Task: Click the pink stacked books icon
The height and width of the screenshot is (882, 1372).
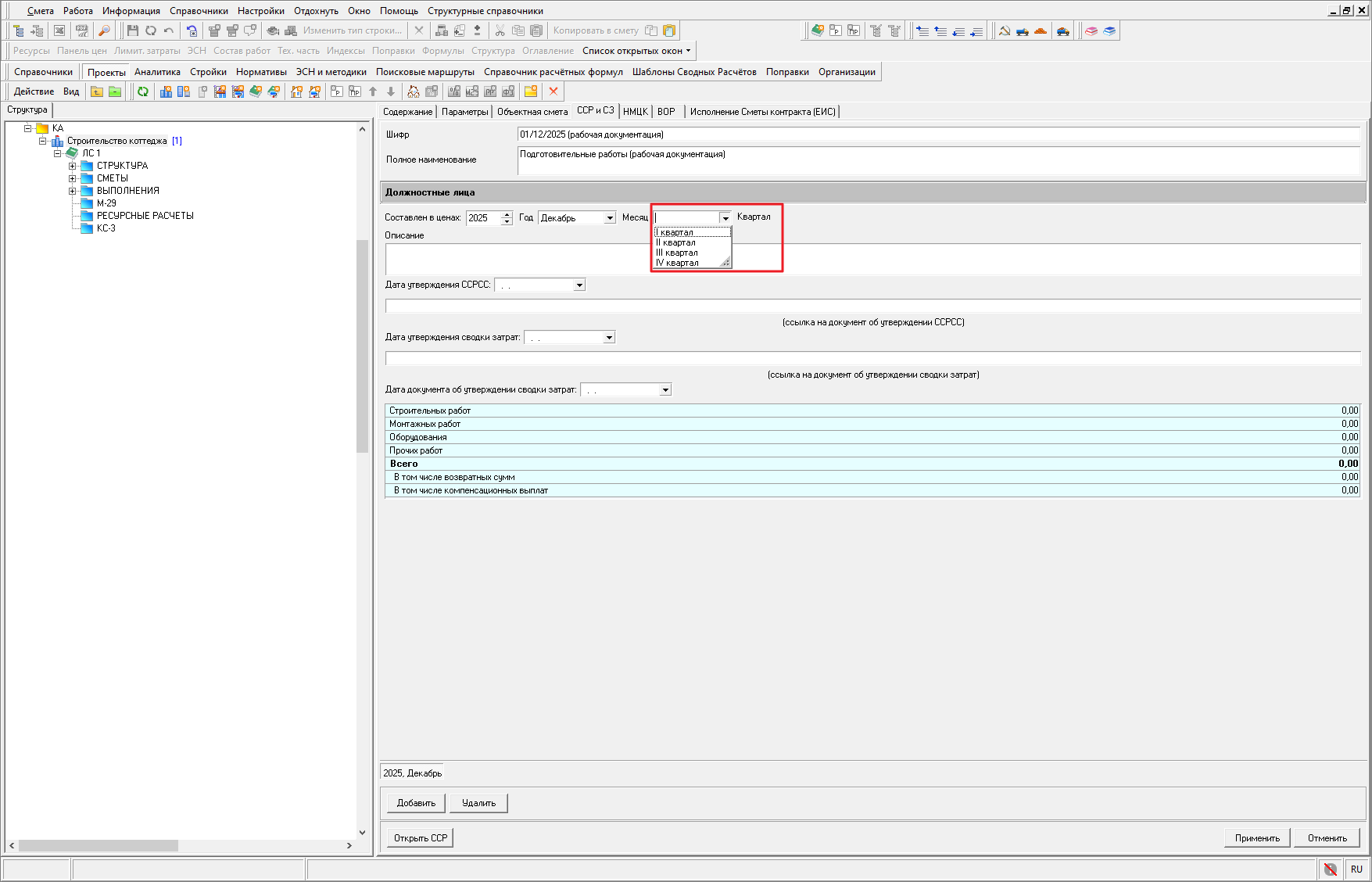Action: 1091,30
